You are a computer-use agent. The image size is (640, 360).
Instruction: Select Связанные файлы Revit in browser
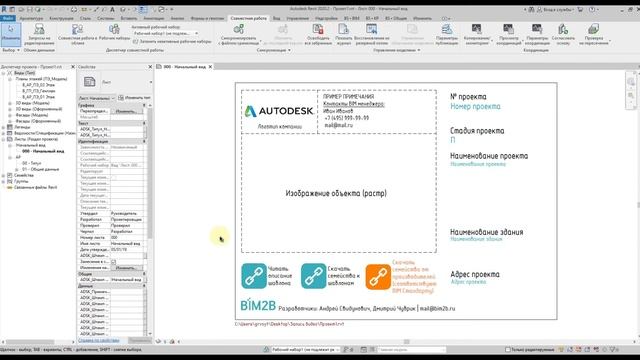click(x=36, y=187)
